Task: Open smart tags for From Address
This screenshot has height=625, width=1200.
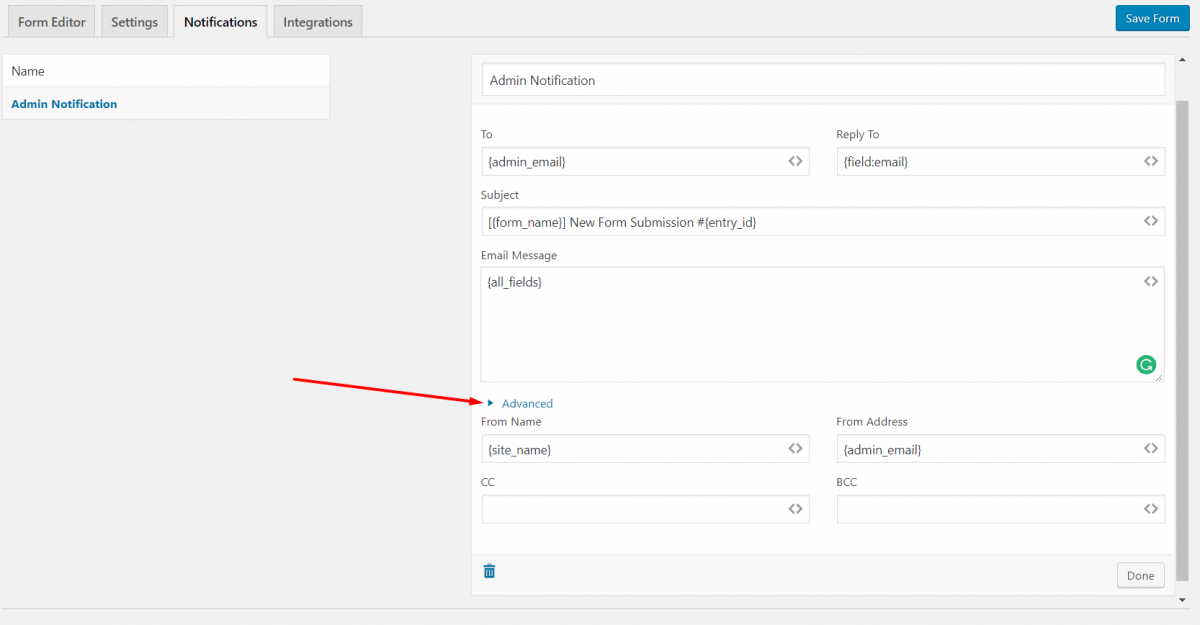Action: tap(1151, 448)
